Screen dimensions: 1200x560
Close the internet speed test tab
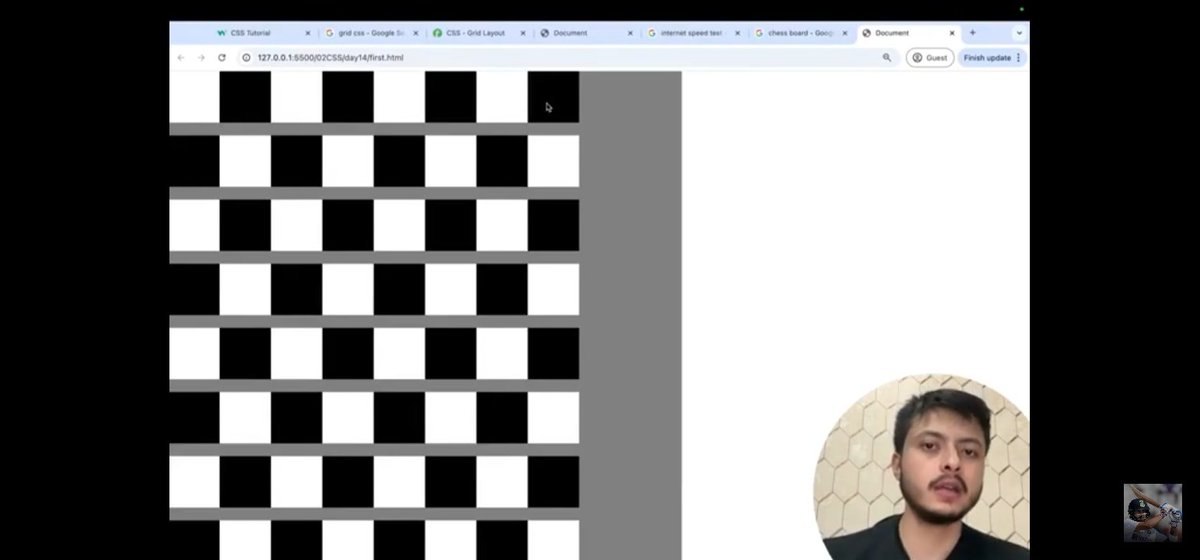click(x=738, y=33)
